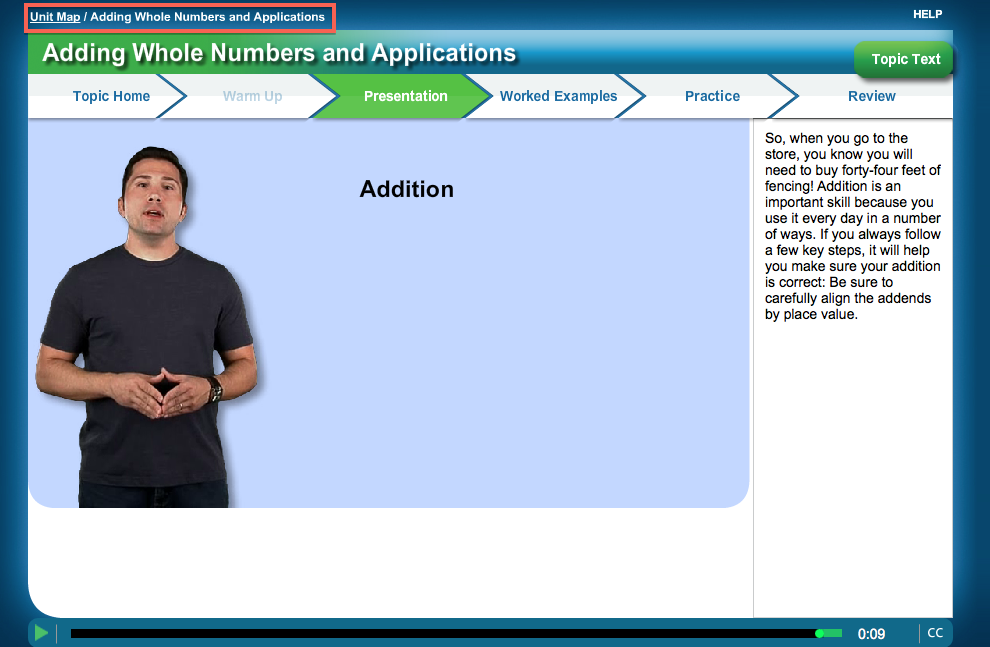
Task: Select the Presentation tab
Action: click(405, 96)
